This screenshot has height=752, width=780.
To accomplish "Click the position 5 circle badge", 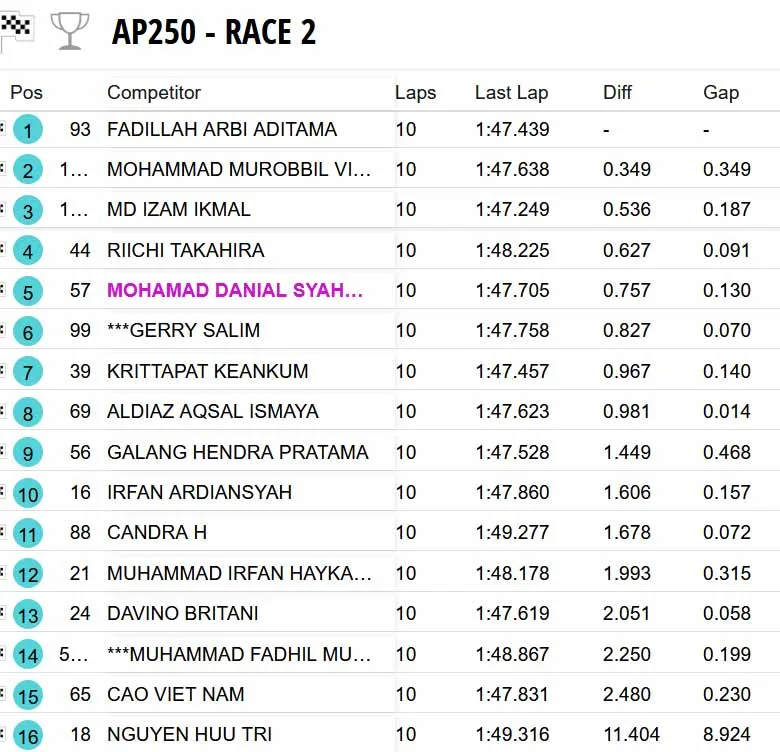I will tap(28, 292).
